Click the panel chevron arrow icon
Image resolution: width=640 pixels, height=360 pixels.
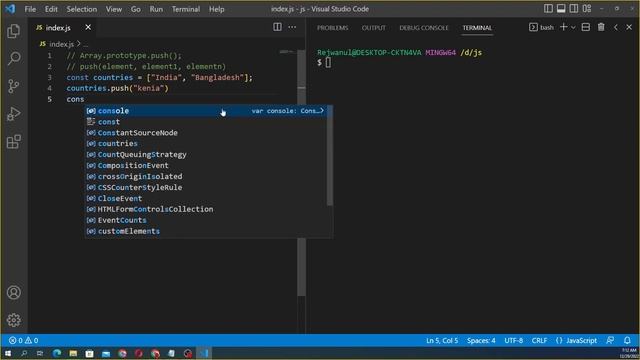coord(616,27)
